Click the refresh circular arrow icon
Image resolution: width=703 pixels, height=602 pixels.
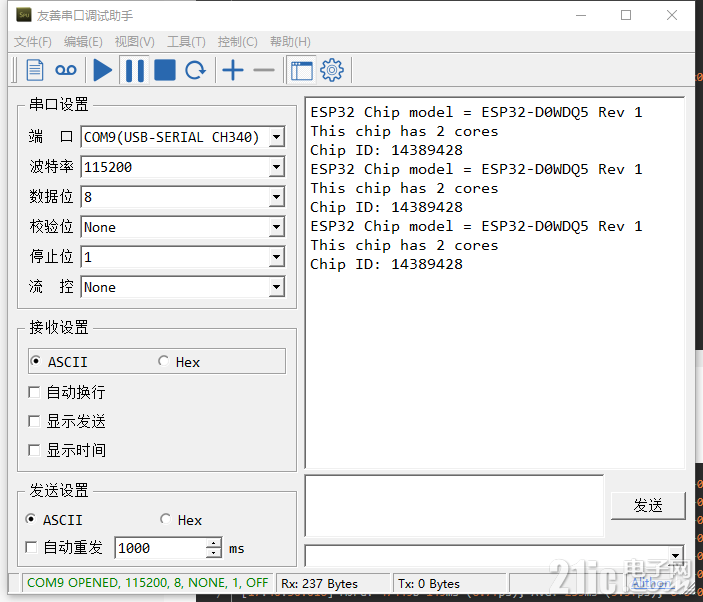click(x=195, y=70)
